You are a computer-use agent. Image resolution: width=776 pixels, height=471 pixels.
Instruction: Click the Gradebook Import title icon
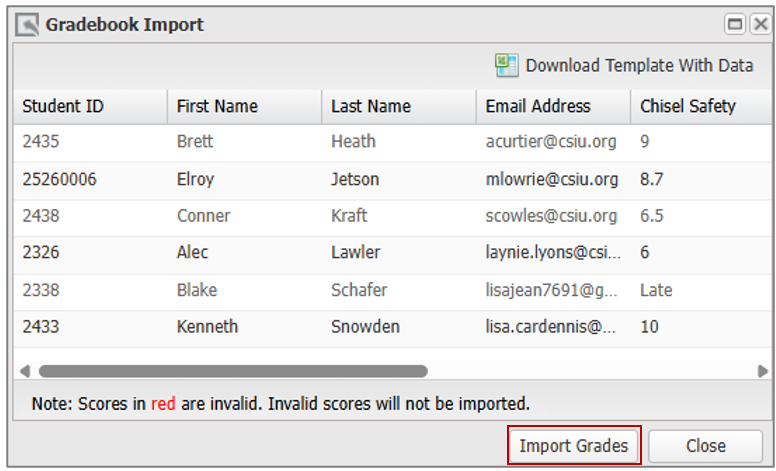click(x=27, y=24)
